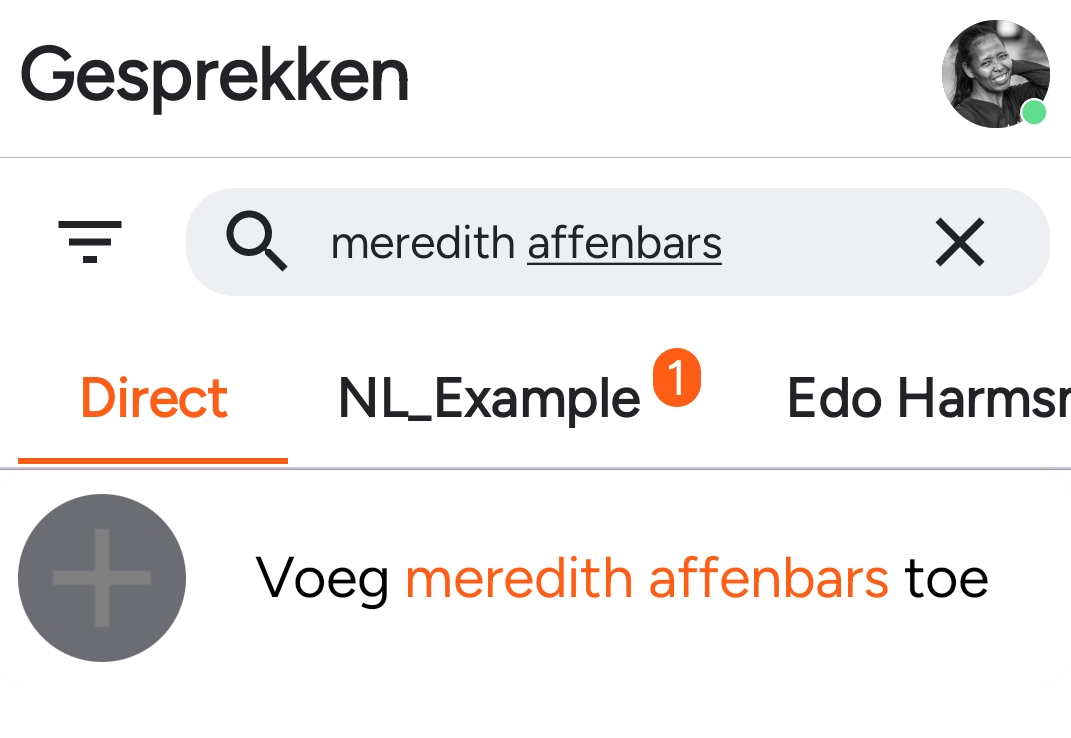
Task: Open the NL_Example conversation tab
Action: point(488,398)
